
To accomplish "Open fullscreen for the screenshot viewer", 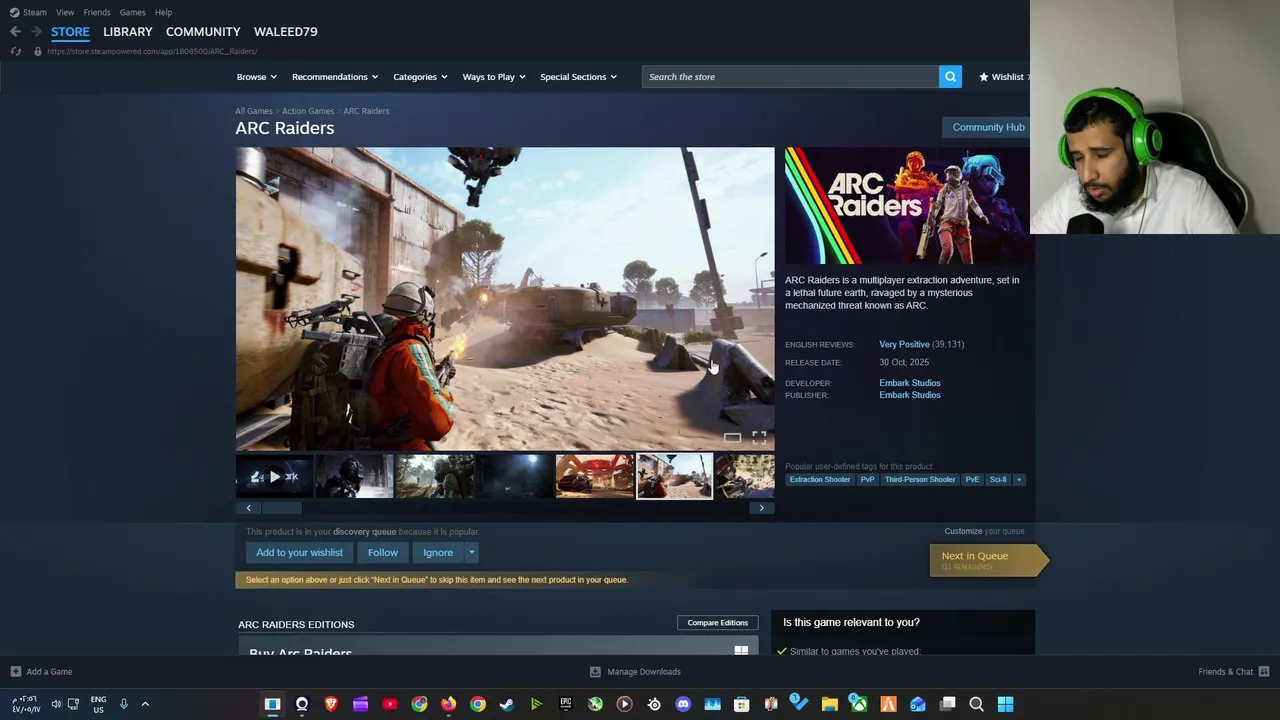I will pyautogui.click(x=759, y=437).
